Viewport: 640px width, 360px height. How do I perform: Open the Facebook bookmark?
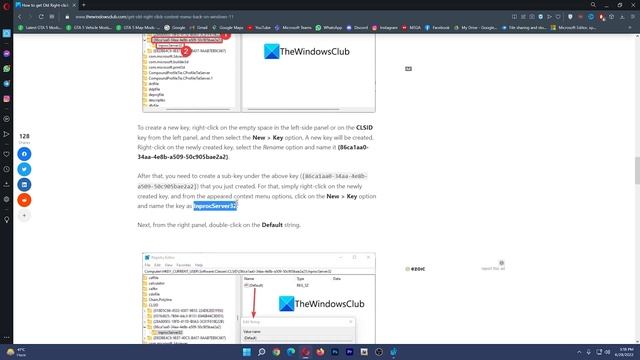coord(437,28)
